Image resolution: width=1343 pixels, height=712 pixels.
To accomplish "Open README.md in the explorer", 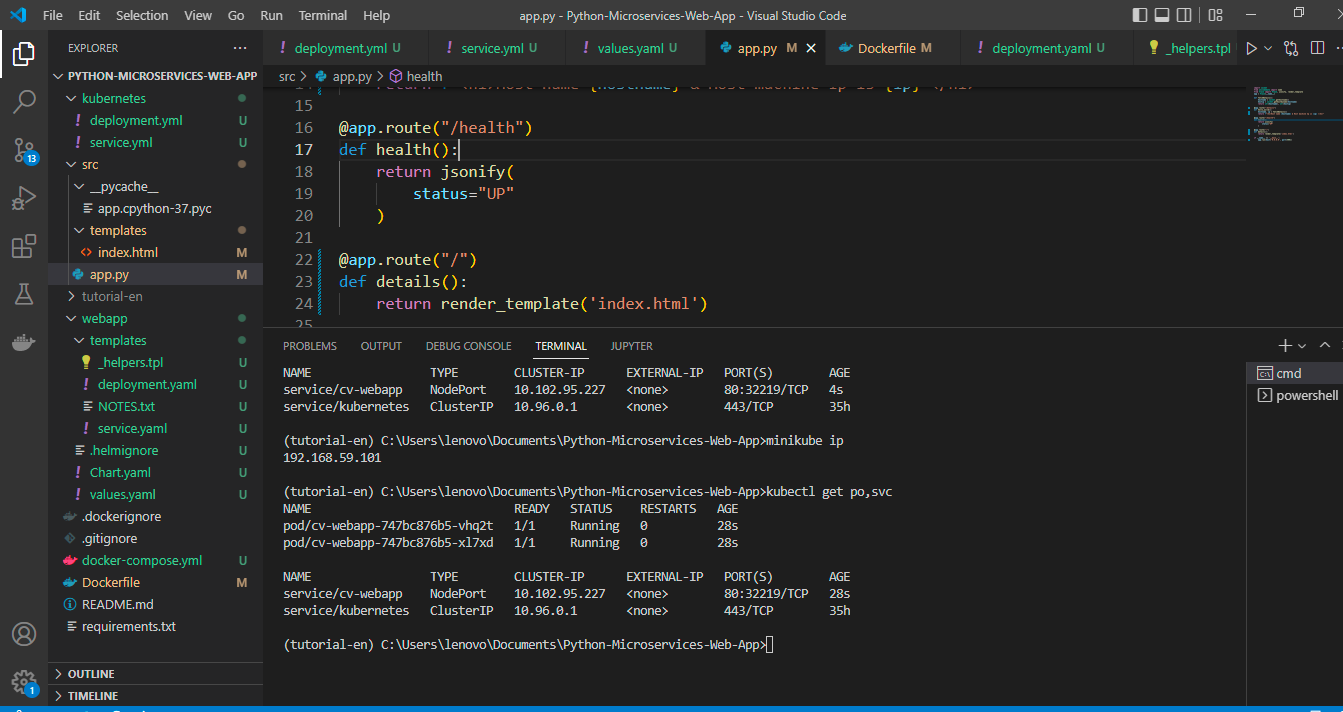I will tap(155, 604).
